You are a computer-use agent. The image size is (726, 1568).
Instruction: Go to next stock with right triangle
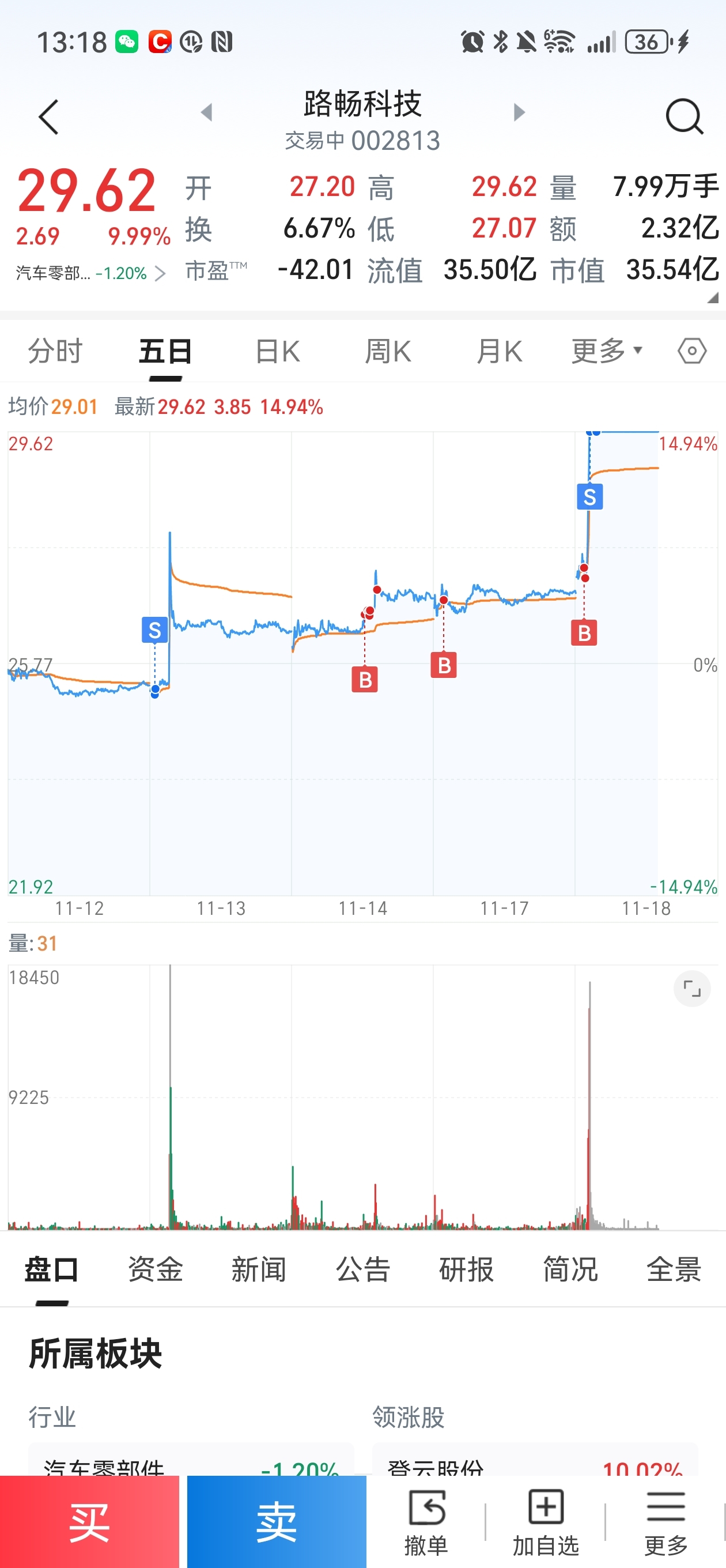[x=519, y=112]
